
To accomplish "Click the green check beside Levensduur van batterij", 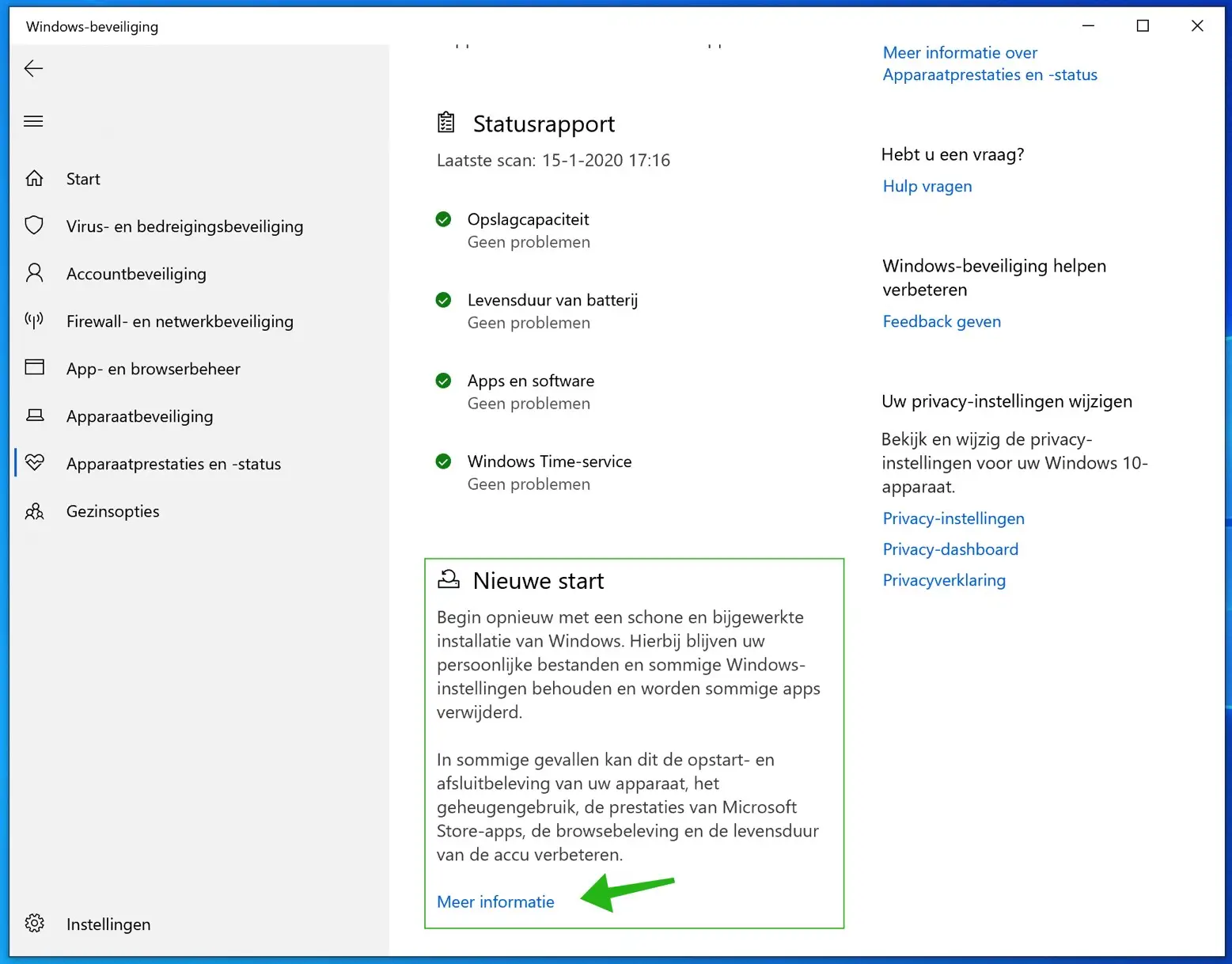I will [443, 300].
